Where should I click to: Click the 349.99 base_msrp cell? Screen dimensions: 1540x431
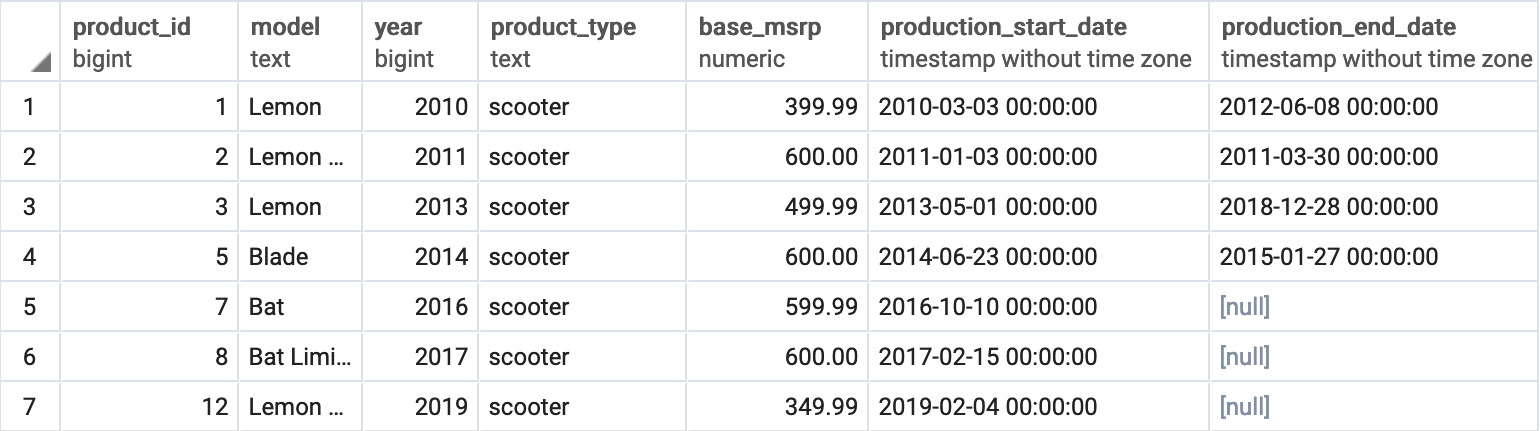(778, 407)
